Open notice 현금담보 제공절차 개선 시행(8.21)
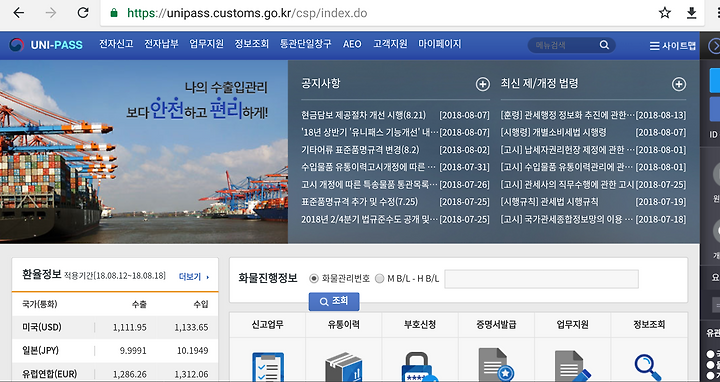Image resolution: width=720 pixels, height=382 pixels. click(x=363, y=115)
